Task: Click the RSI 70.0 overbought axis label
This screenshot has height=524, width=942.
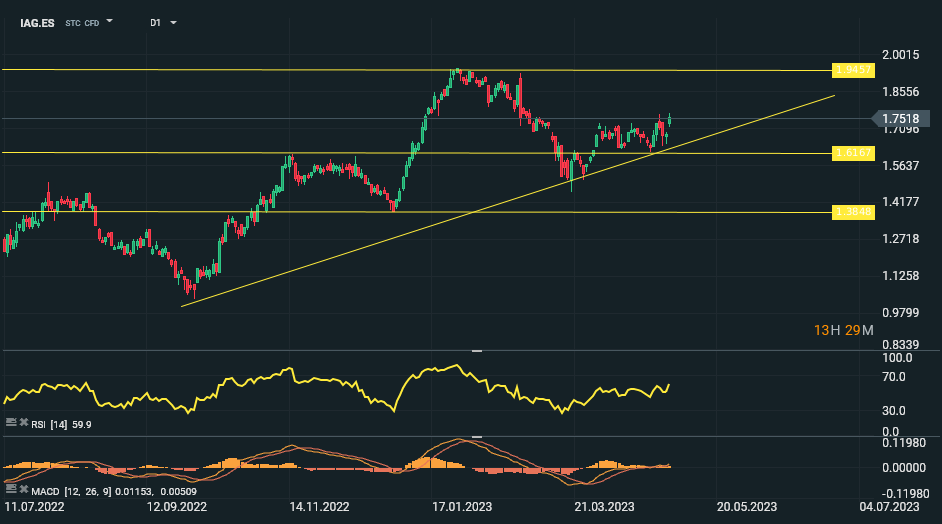Action: point(893,377)
